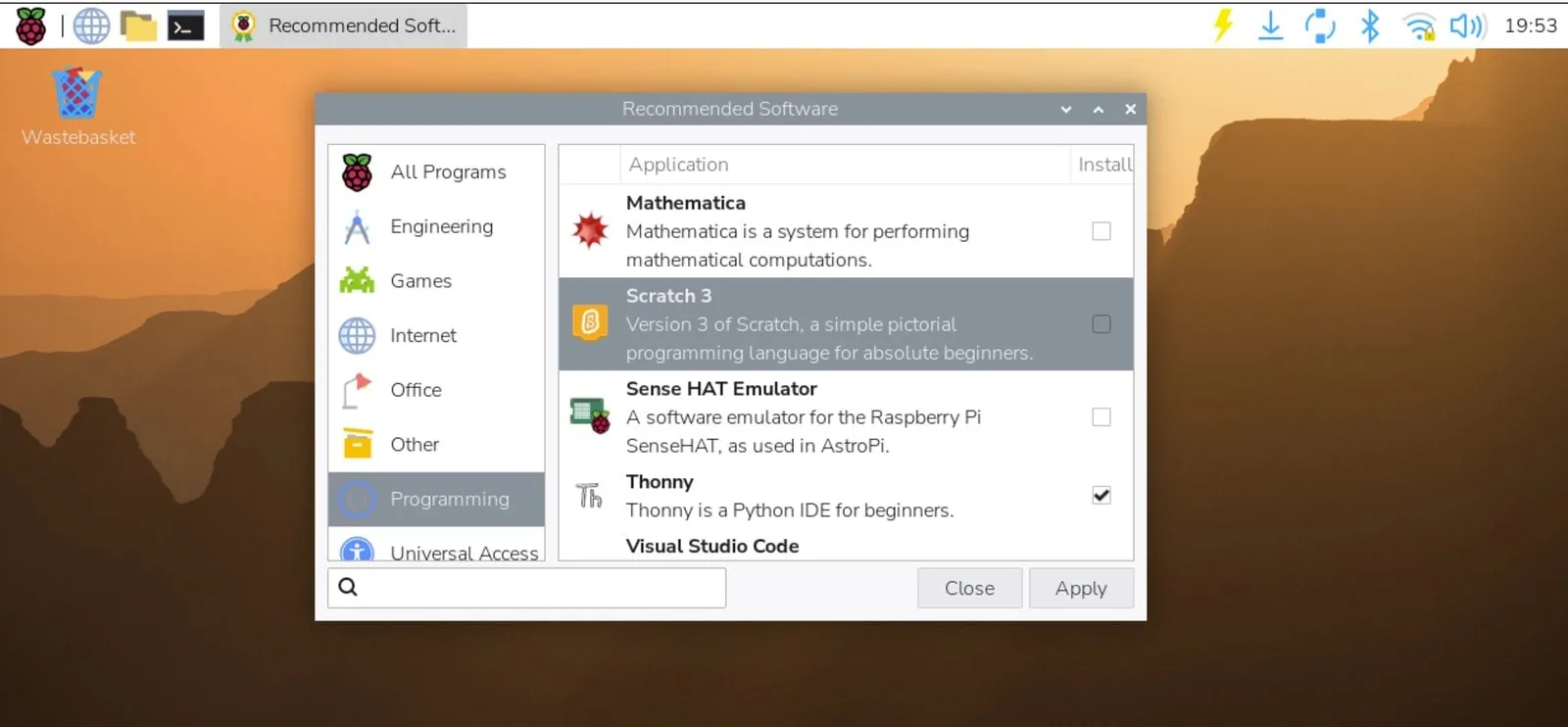Click the Install column header
Viewport: 1568px width, 727px height.
point(1102,165)
